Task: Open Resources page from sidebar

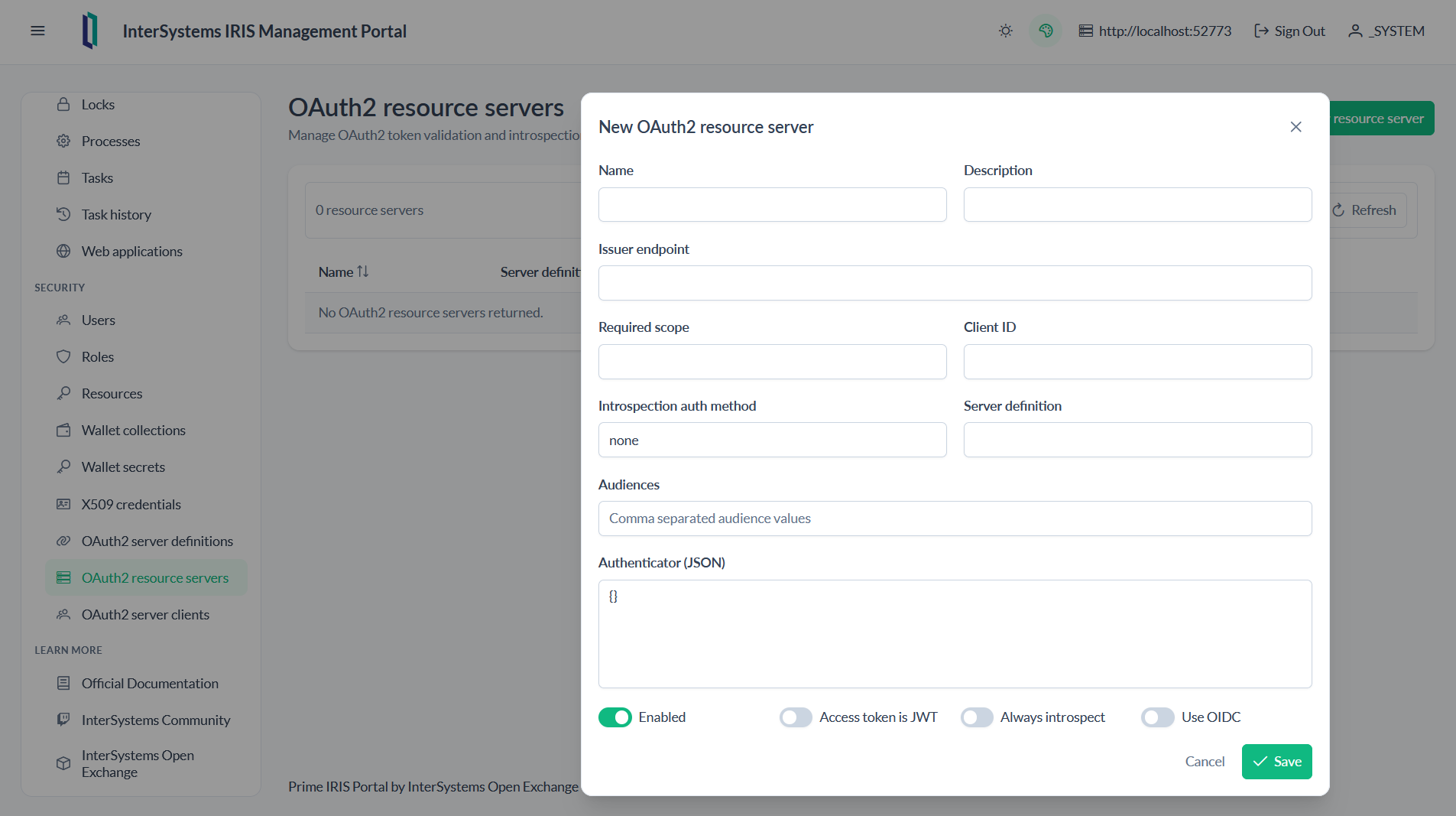Action: tap(146, 393)
